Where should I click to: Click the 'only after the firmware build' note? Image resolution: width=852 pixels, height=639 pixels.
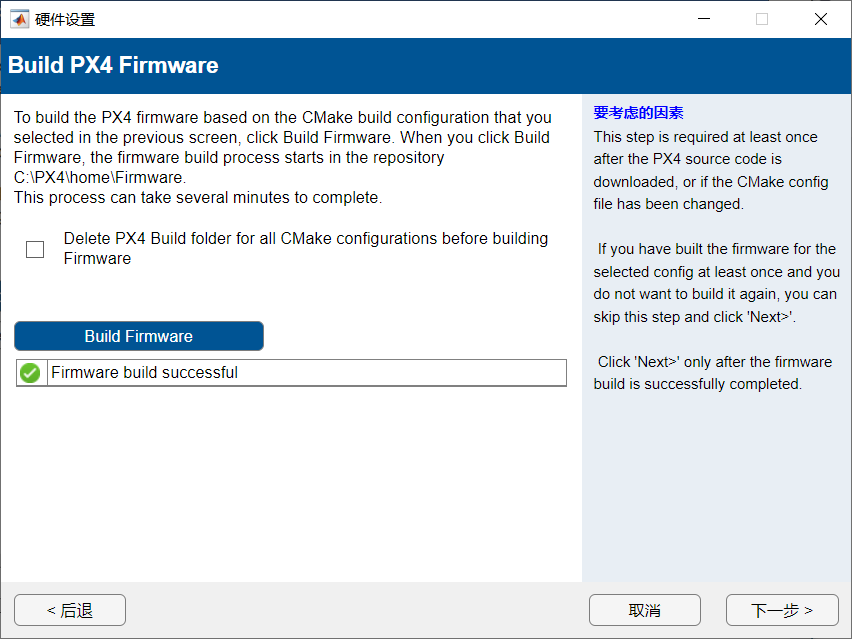pyautogui.click(x=714, y=373)
